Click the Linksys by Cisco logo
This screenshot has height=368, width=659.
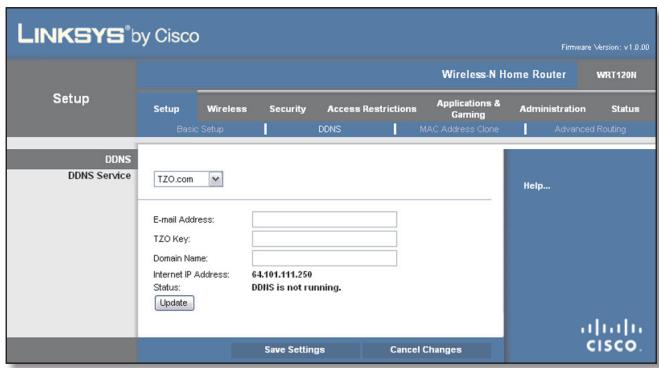(x=108, y=34)
